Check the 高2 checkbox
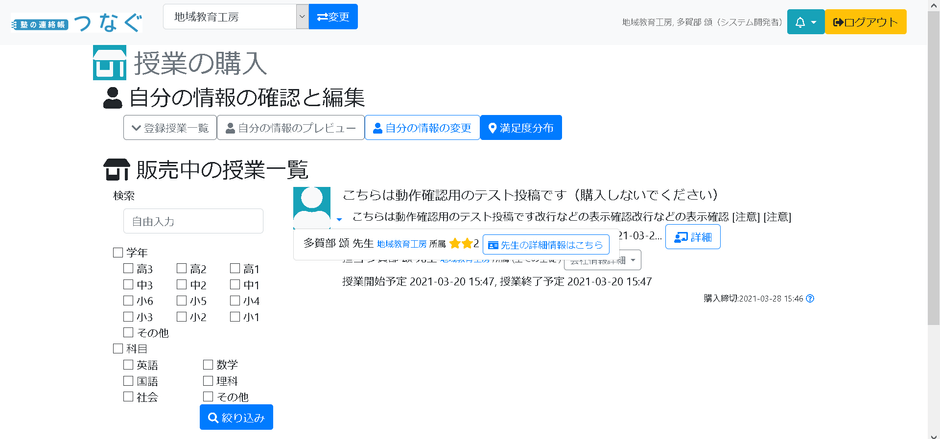The height and width of the screenshot is (439, 940). (x=182, y=269)
